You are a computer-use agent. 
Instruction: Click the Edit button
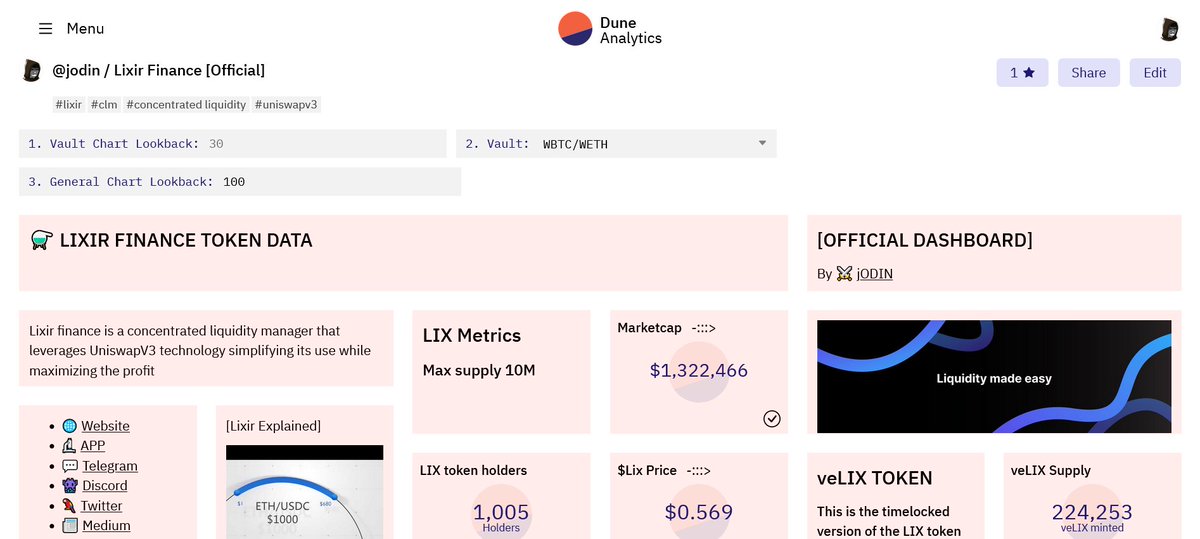[x=1155, y=73]
